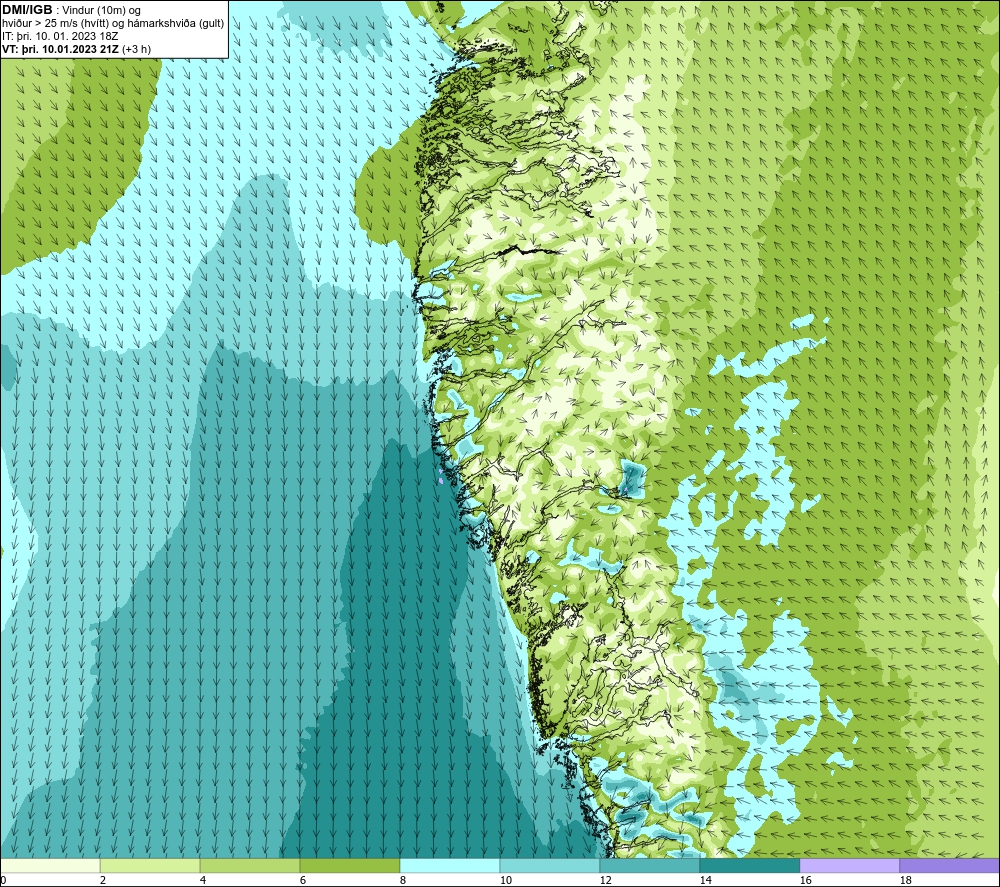Viewport: 1000px width, 887px height.
Task: Click the 8-10 m/s light cyan legend swatch
Action: click(450, 865)
